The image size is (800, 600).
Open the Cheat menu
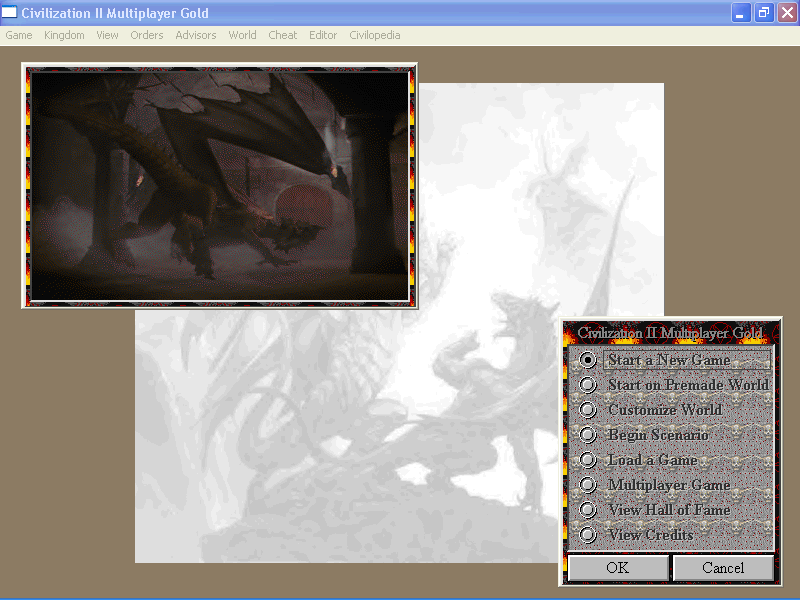coord(283,35)
